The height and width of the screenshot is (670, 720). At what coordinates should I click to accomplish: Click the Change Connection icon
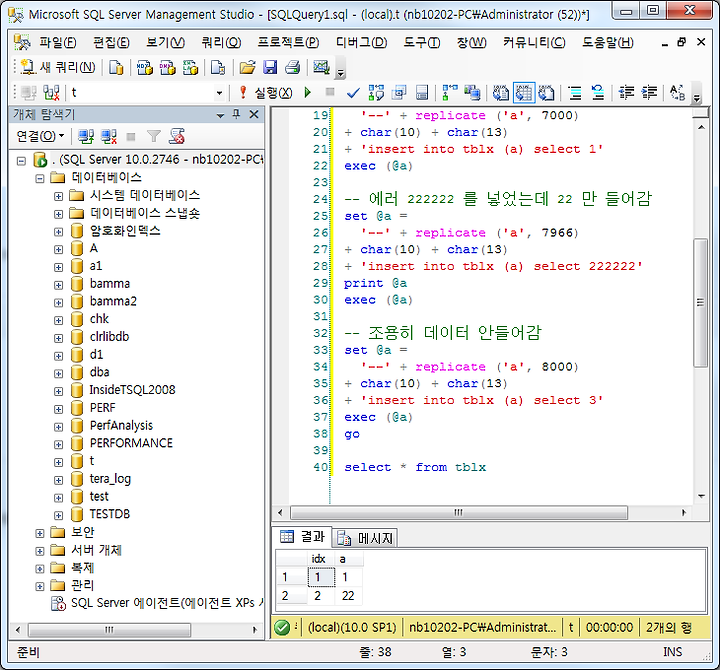point(51,93)
